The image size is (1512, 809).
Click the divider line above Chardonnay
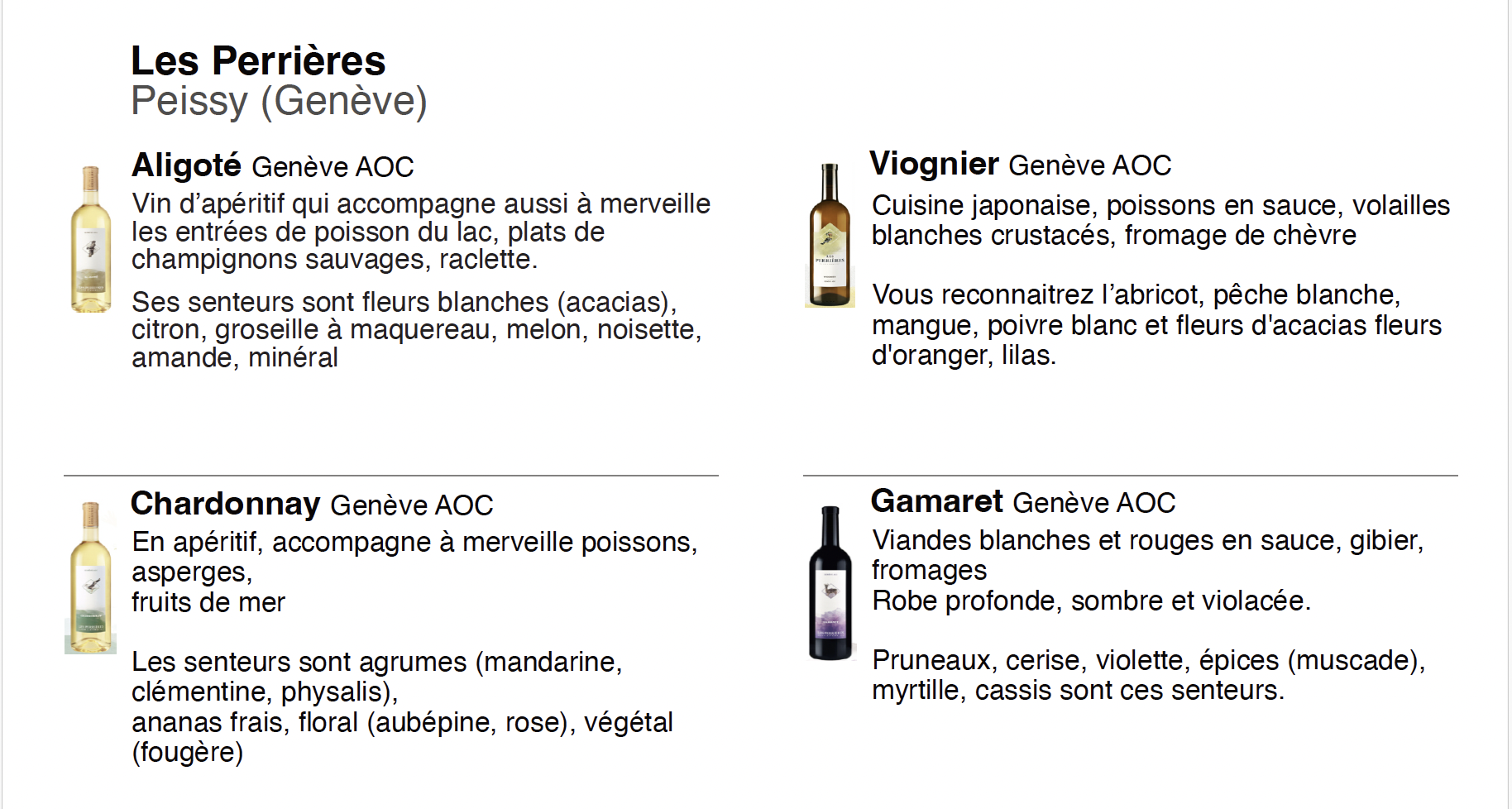[x=391, y=476]
